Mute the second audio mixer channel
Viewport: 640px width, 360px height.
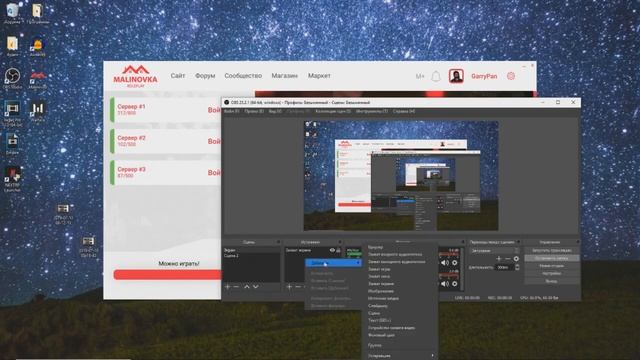click(x=445, y=284)
